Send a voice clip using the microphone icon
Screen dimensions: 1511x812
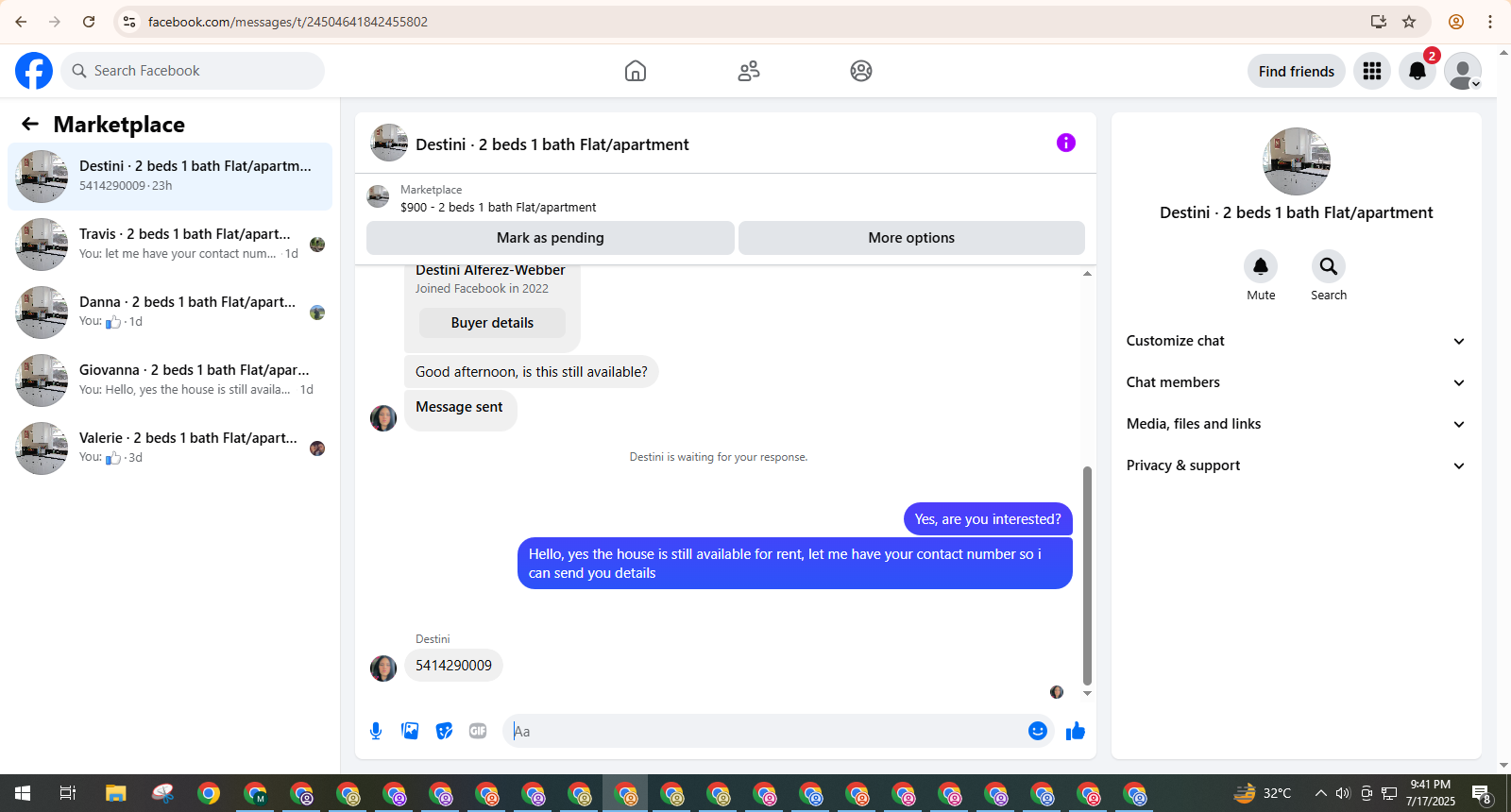[x=376, y=731]
